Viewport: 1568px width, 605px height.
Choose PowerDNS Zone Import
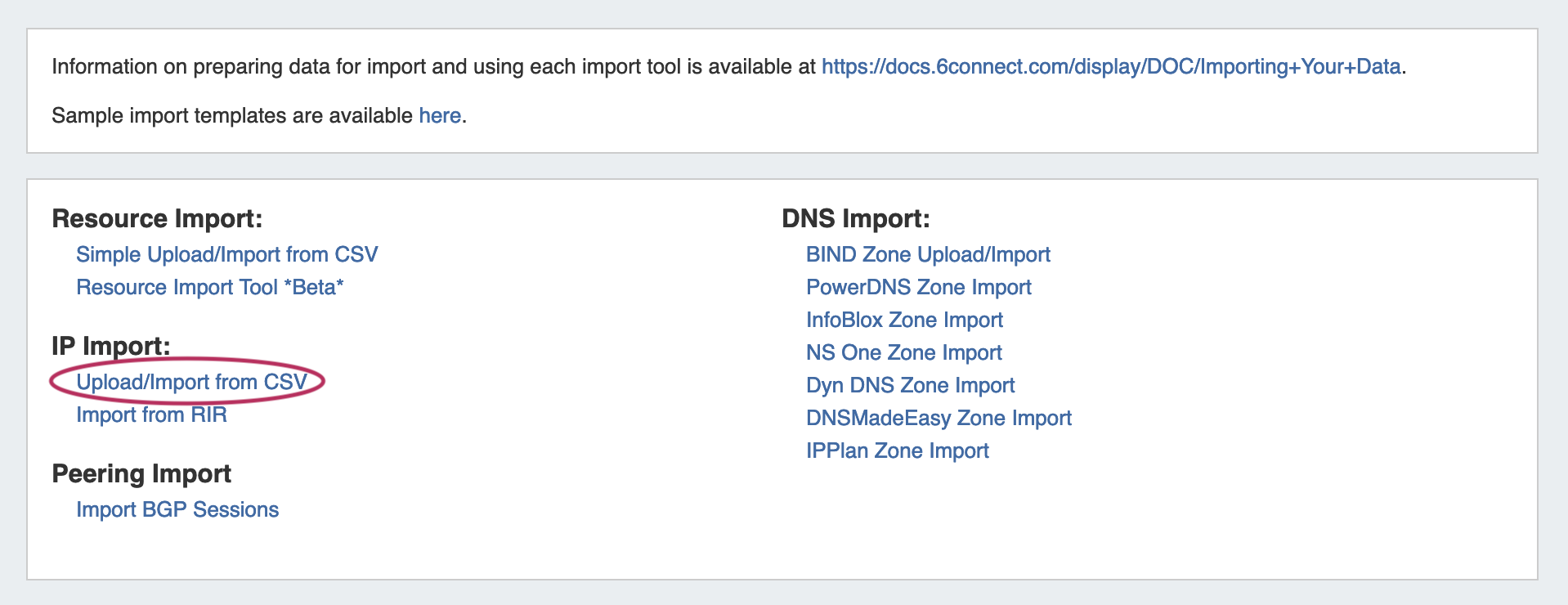[x=918, y=288]
